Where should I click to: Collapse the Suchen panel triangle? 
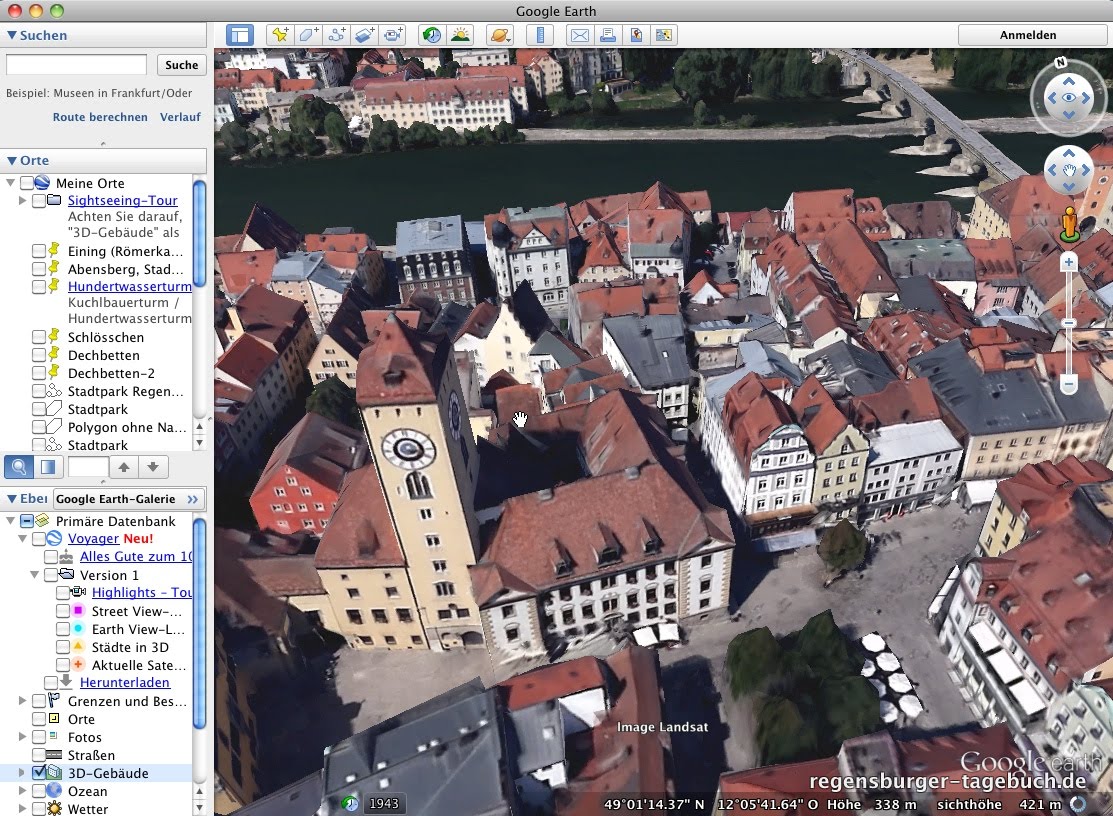tap(11, 35)
